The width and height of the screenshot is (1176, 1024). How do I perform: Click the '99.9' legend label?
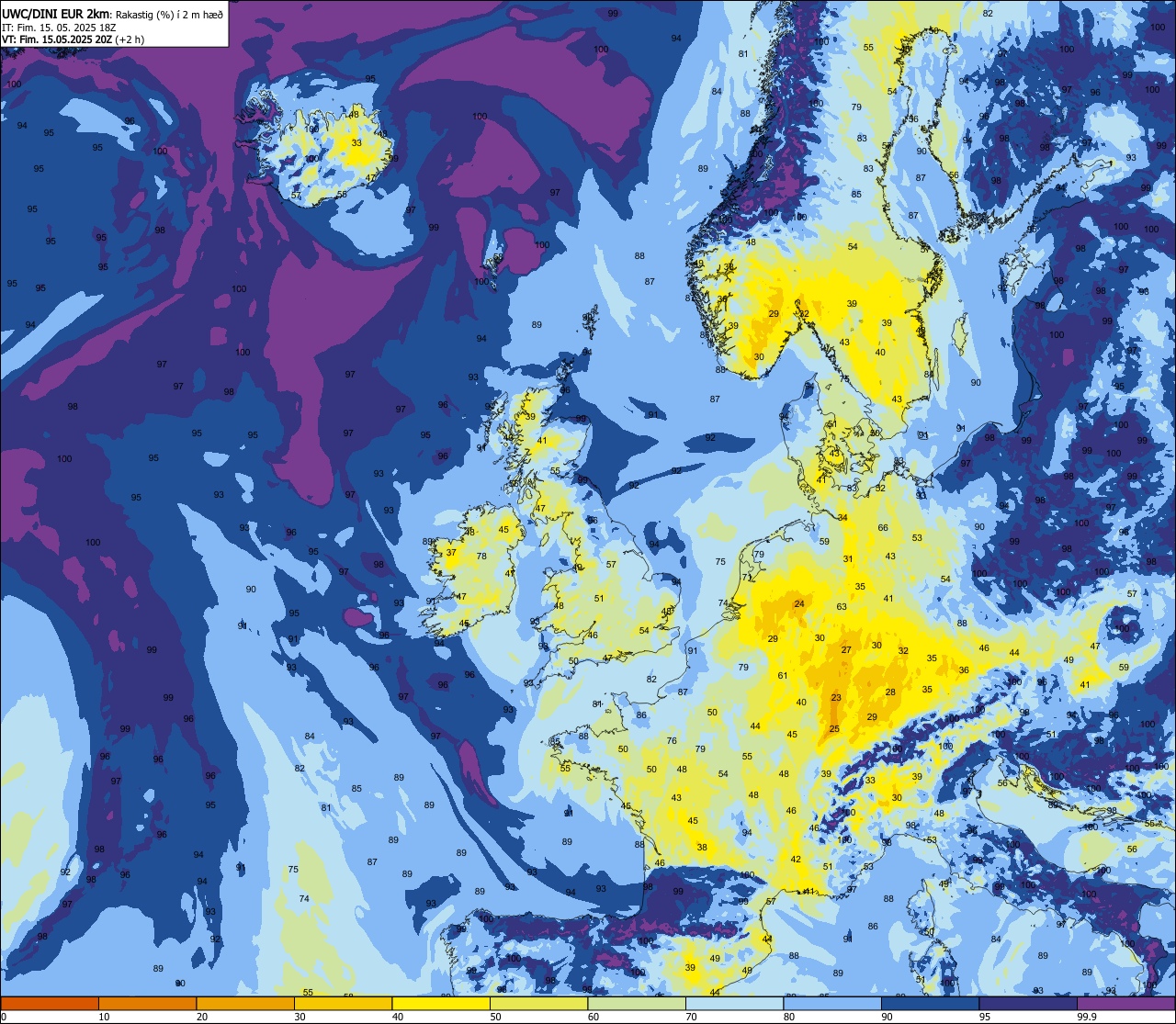(1087, 1017)
